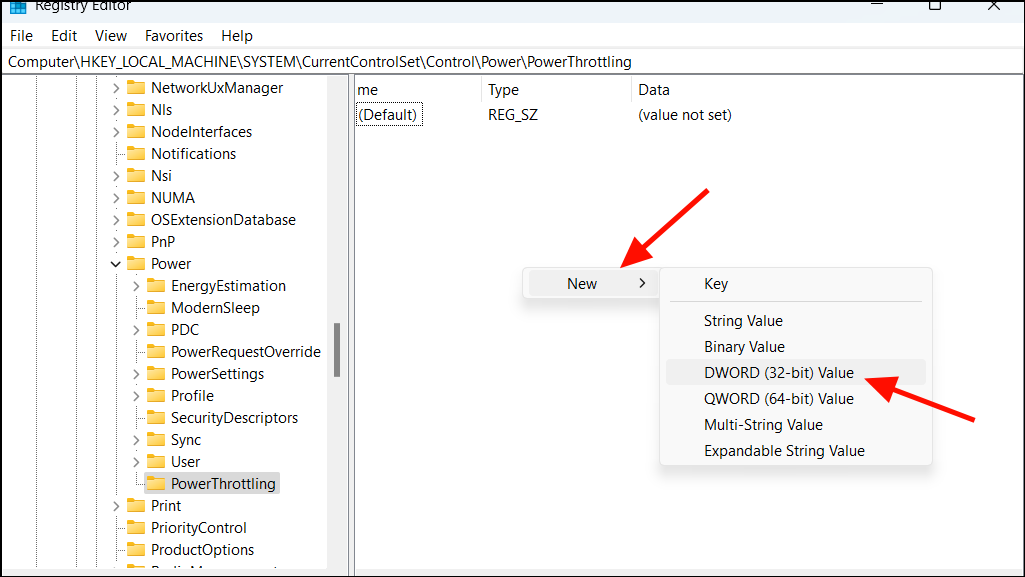Expand the NetworkUxManager key
This screenshot has height=577, width=1025.
coord(116,88)
